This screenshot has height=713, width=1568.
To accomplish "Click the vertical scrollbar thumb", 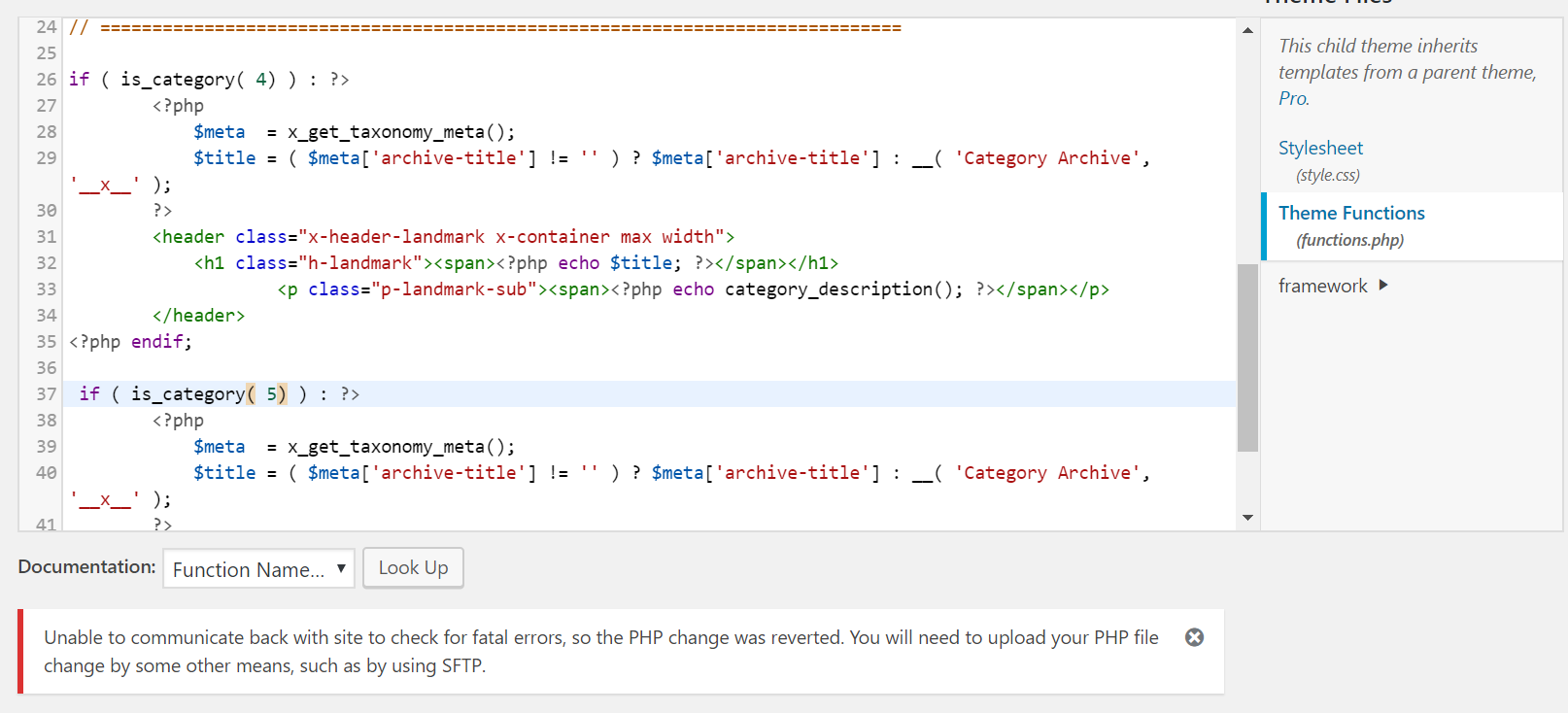I will tap(1247, 357).
